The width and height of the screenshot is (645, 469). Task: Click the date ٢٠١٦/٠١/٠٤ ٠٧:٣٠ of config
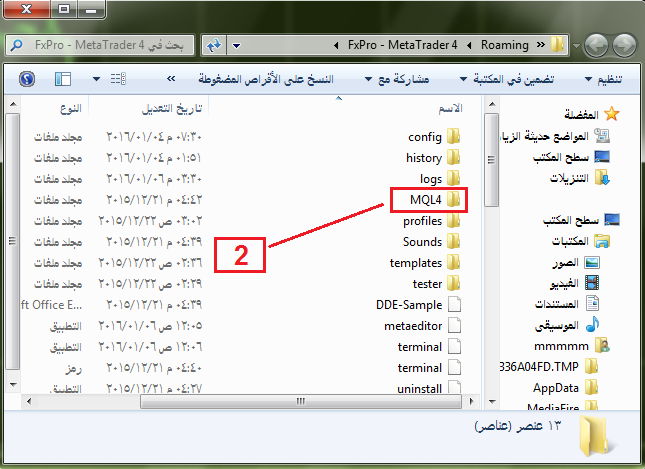click(154, 137)
